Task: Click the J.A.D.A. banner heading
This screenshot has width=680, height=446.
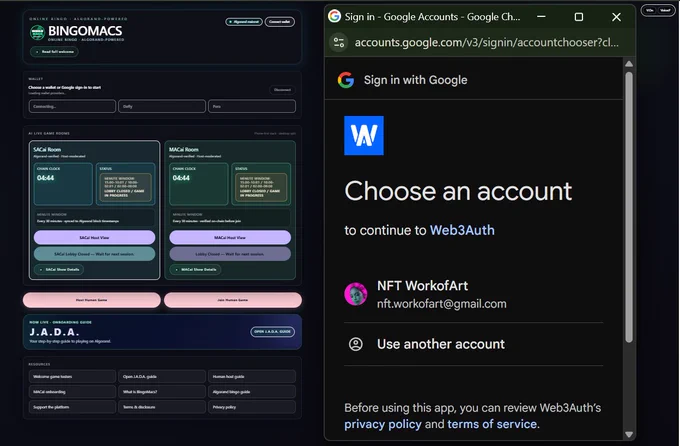Action: 54,332
